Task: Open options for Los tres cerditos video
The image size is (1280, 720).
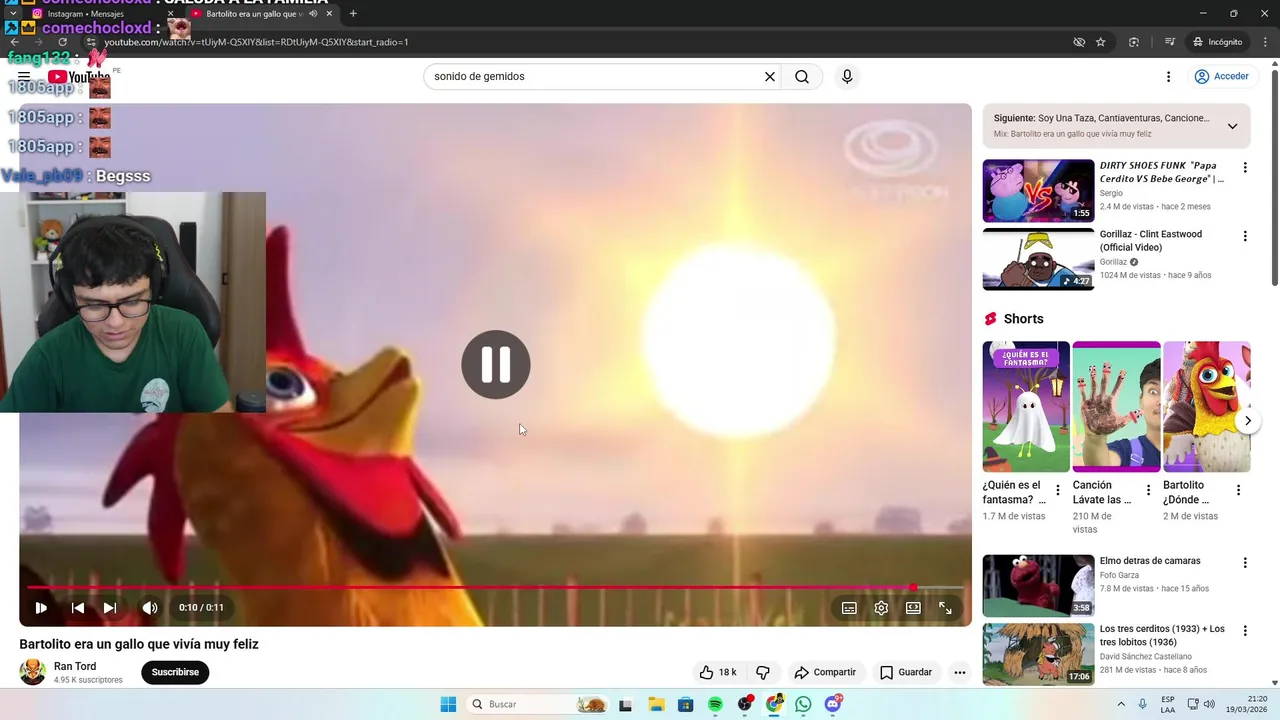Action: 1245,631
